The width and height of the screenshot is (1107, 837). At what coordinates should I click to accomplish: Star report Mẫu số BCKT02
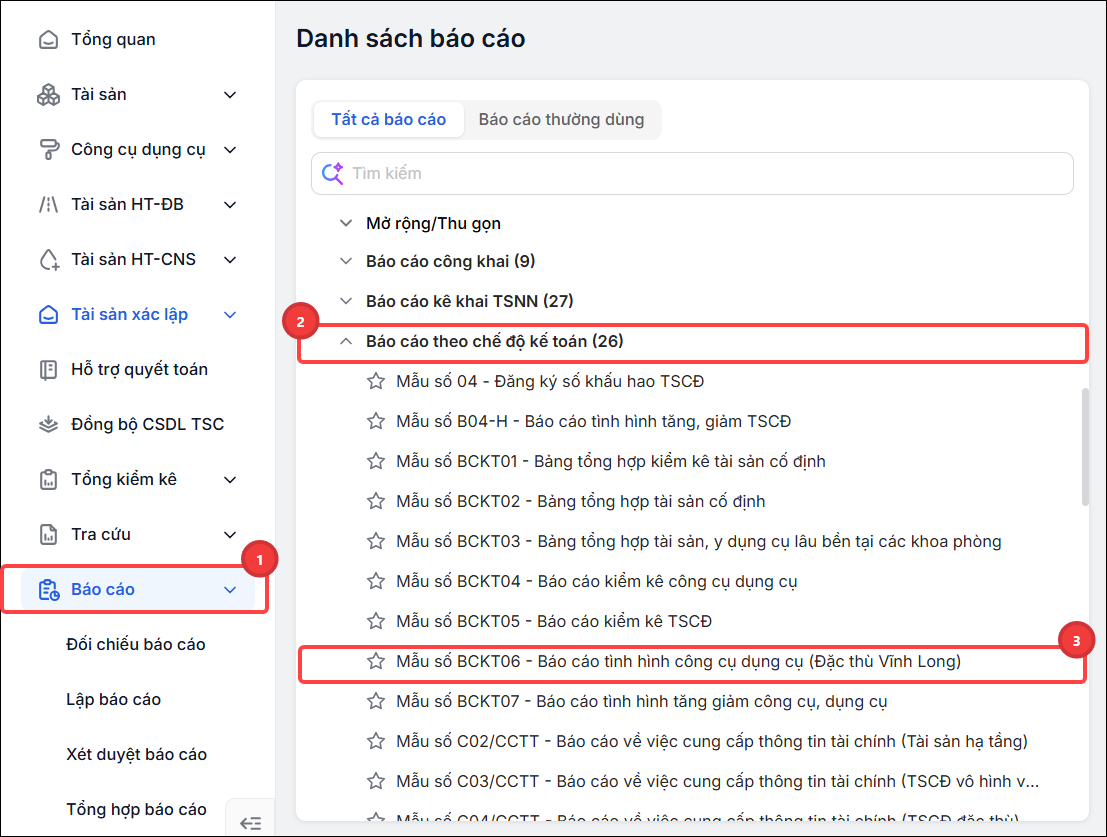click(x=376, y=502)
